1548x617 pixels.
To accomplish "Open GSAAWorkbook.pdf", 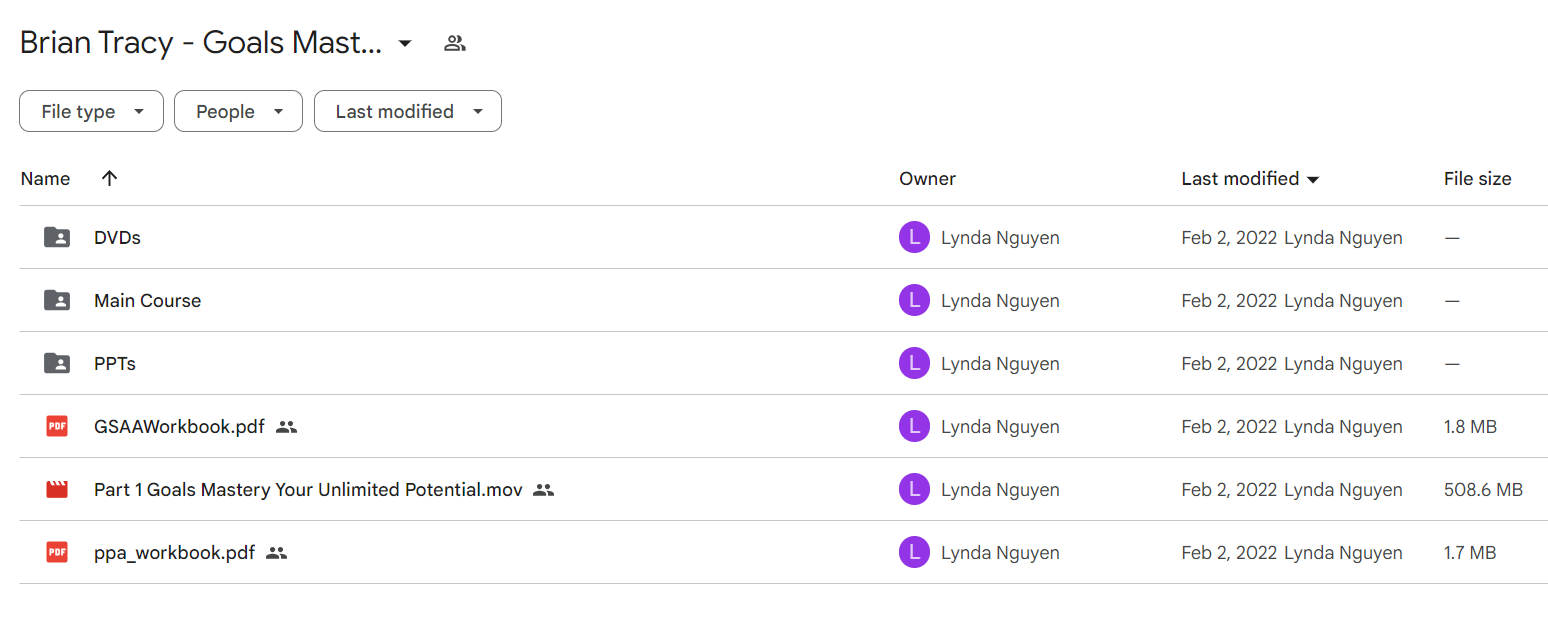I will point(179,427).
